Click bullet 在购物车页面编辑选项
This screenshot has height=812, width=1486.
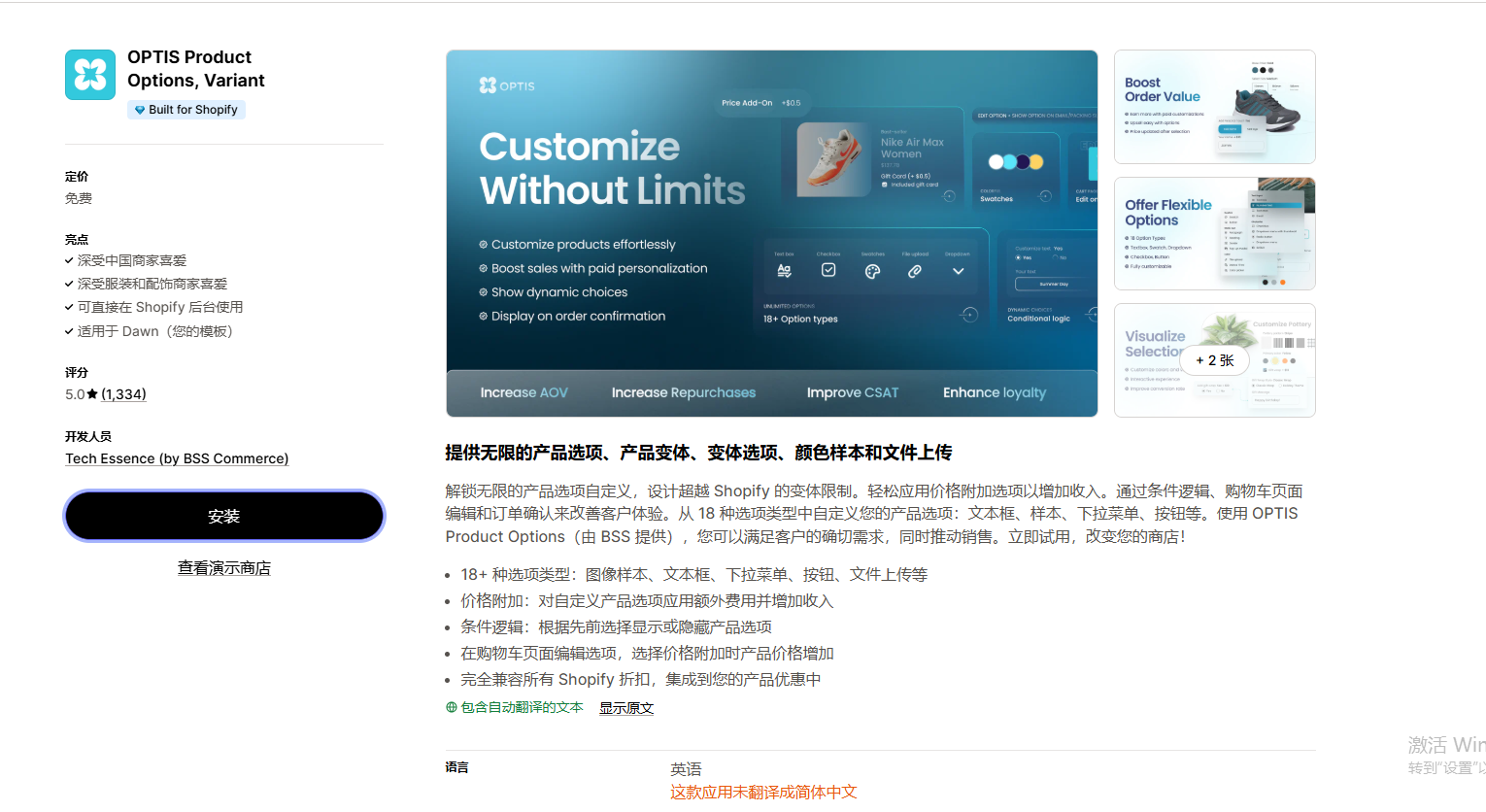pyautogui.click(x=648, y=654)
